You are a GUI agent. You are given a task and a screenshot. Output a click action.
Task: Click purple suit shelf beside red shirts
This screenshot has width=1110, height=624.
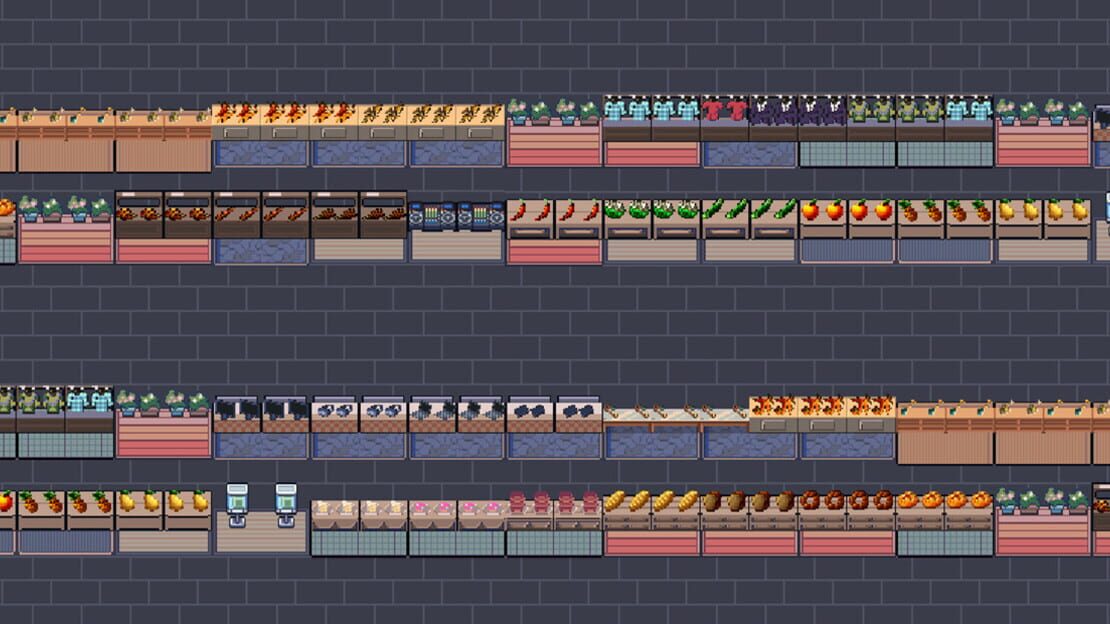(x=773, y=119)
